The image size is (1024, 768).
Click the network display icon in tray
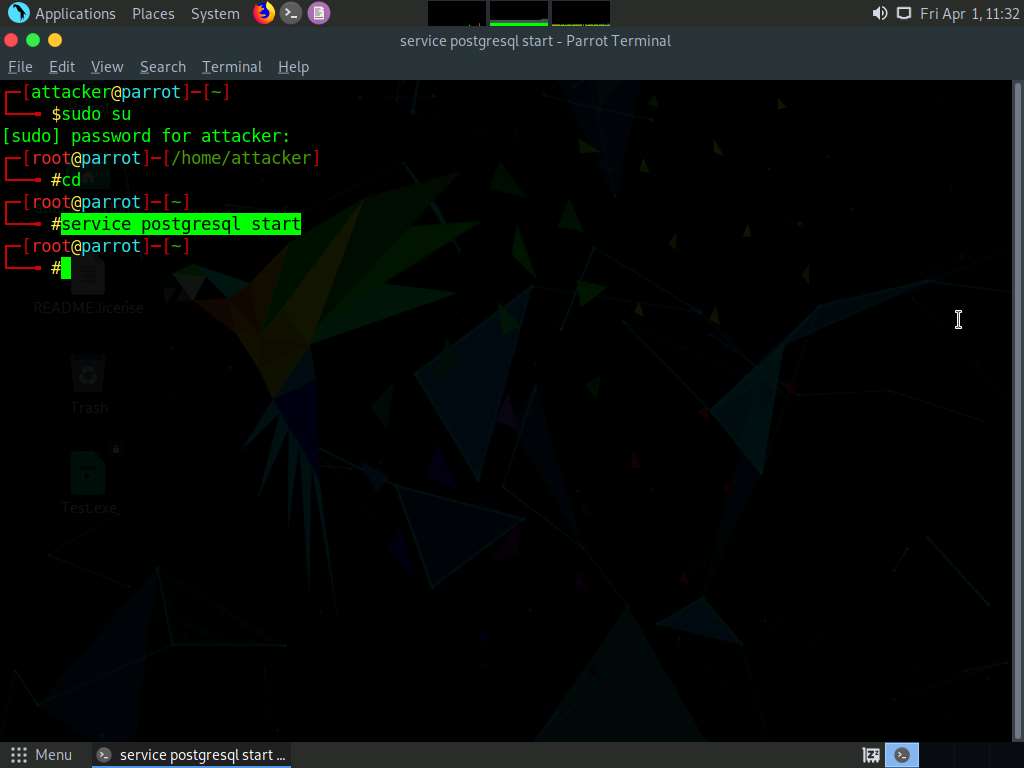tap(904, 13)
